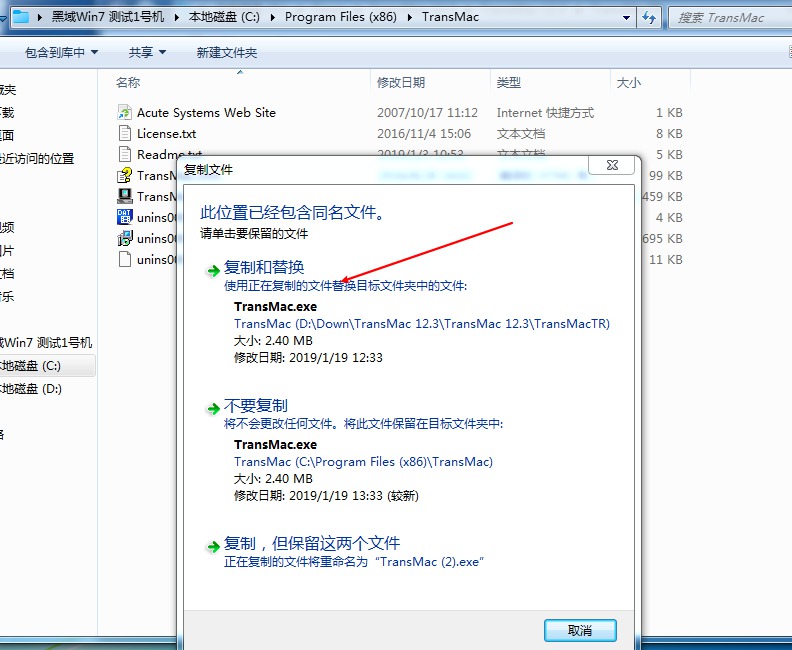Click Internet 快捷方式 type cell
The image size is (792, 650).
pos(545,112)
